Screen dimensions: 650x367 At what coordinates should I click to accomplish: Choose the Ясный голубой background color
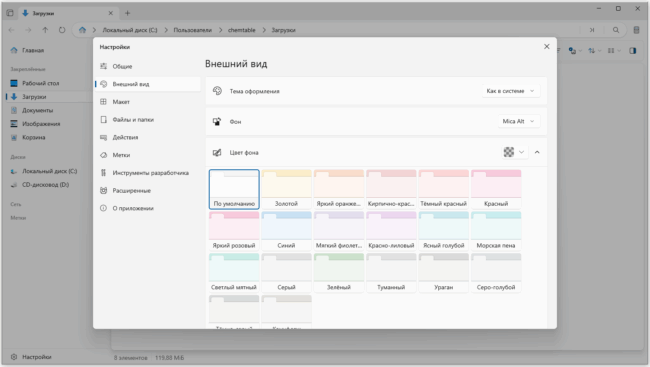444,231
